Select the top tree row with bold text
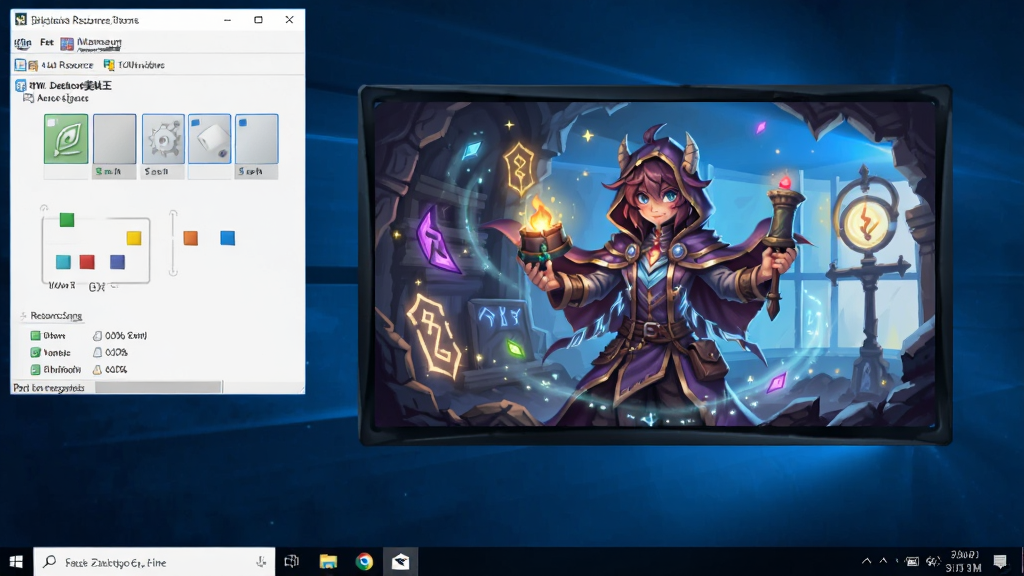This screenshot has height=576, width=1024. pyautogui.click(x=71, y=86)
